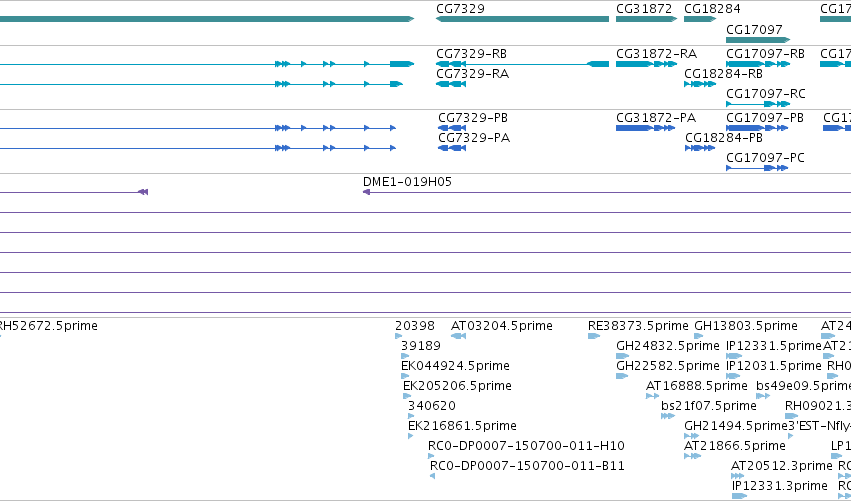Viewport: 851px width, 501px height.
Task: Select EST label GH22582.5prime
Action: point(668,366)
